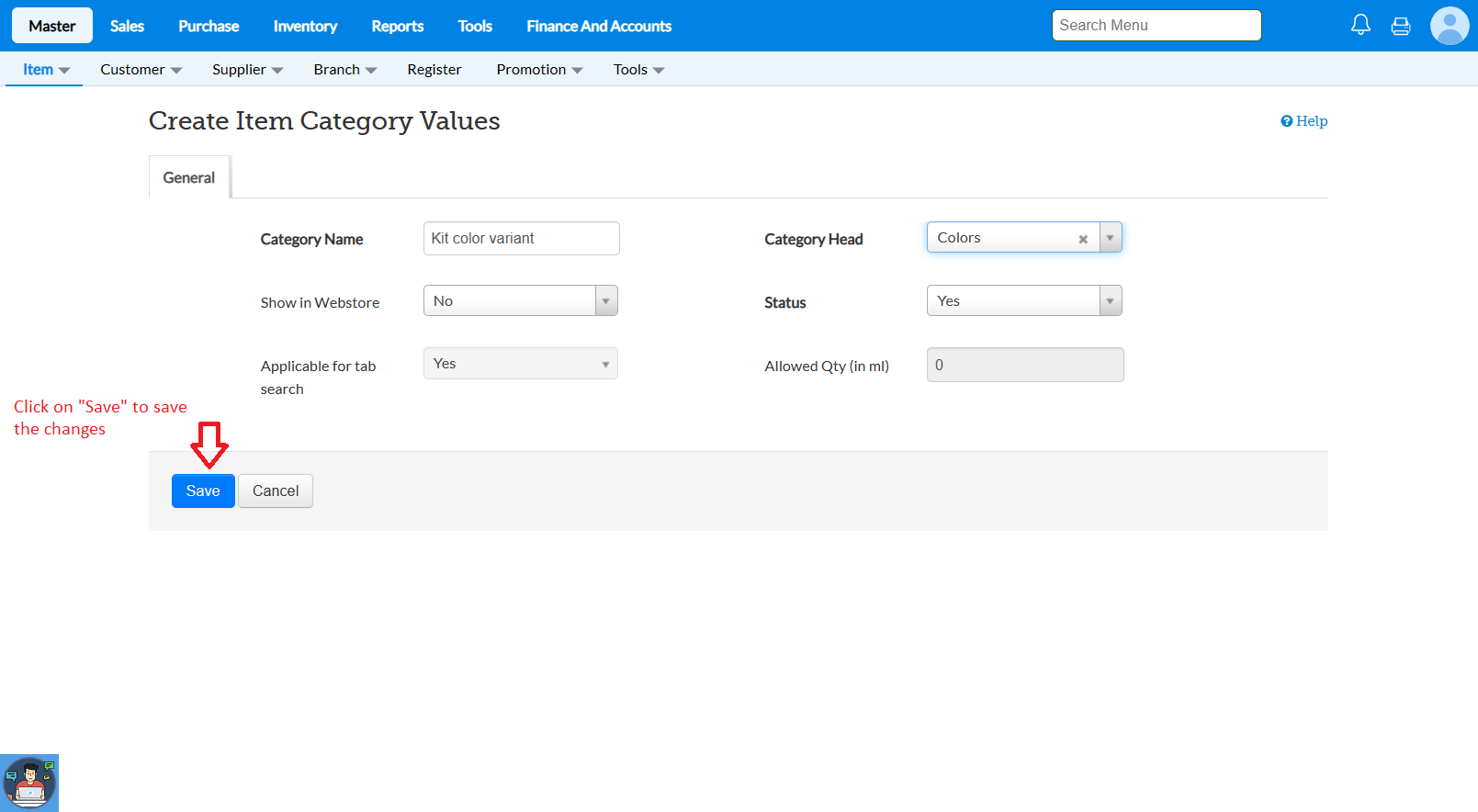Switch to the Purchase module
This screenshot has width=1478, height=812.
[x=209, y=26]
